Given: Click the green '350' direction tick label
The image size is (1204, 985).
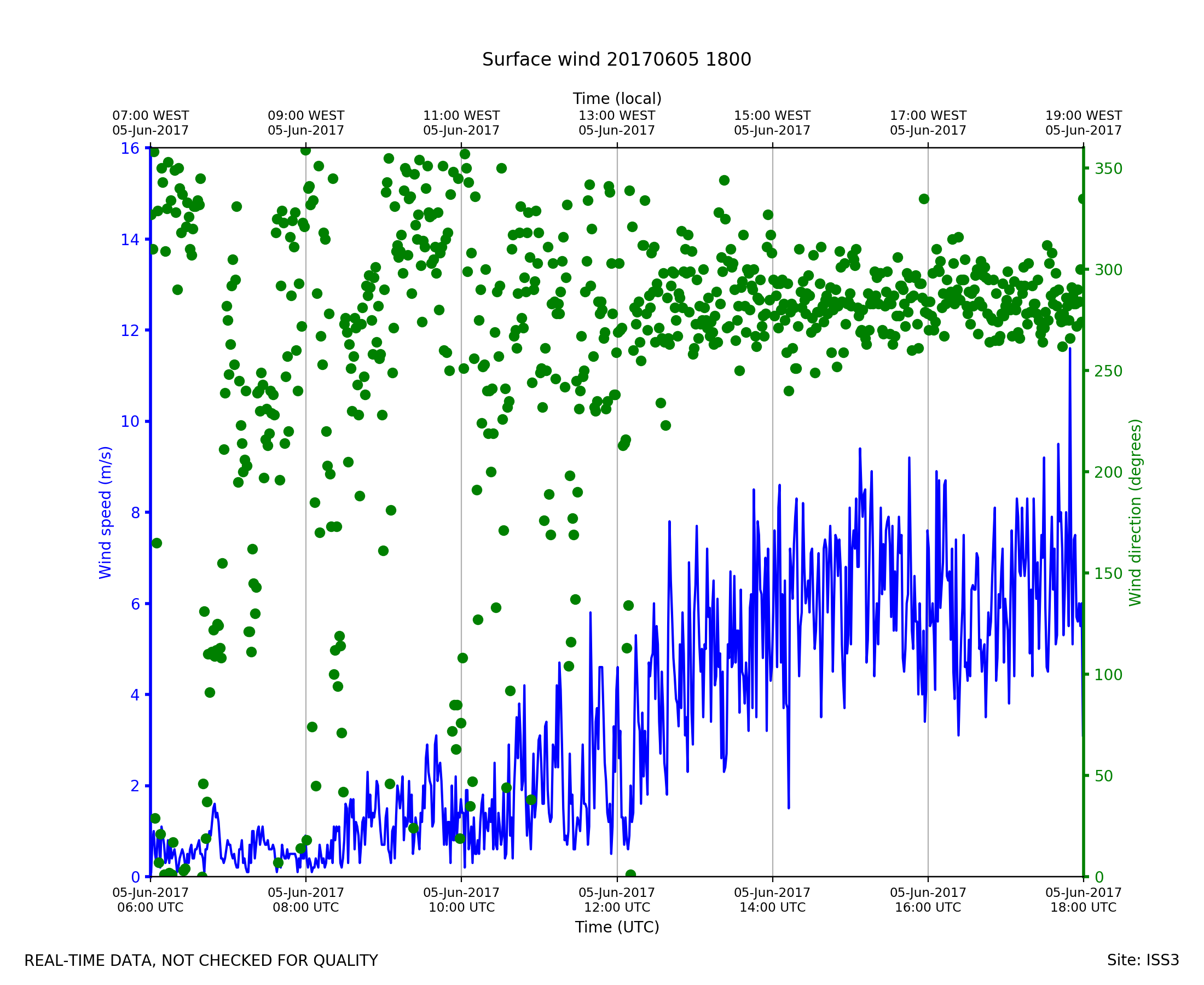Looking at the screenshot, I should click(x=1108, y=169).
